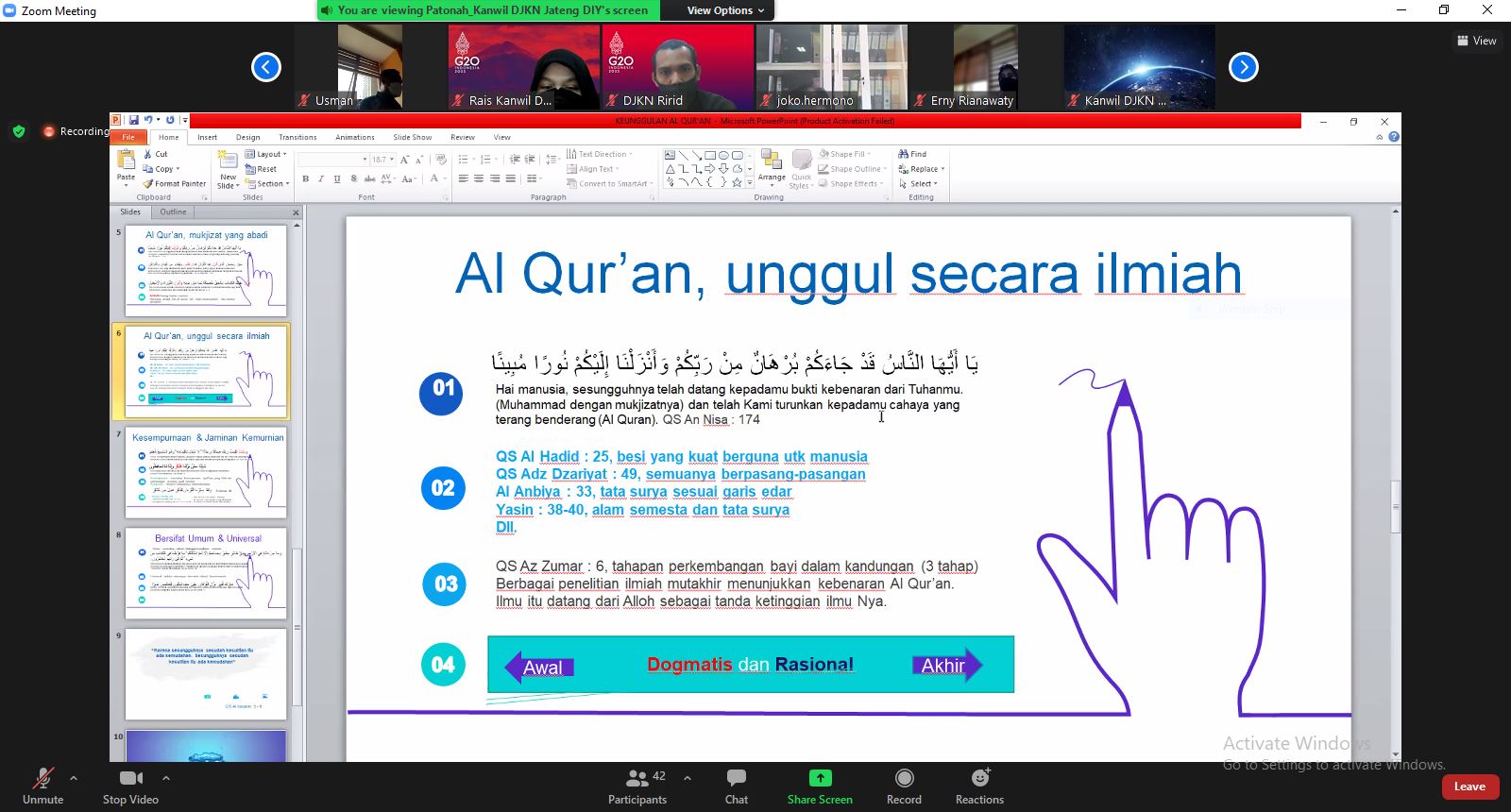Click the Awal arrow button on slide

(x=539, y=667)
